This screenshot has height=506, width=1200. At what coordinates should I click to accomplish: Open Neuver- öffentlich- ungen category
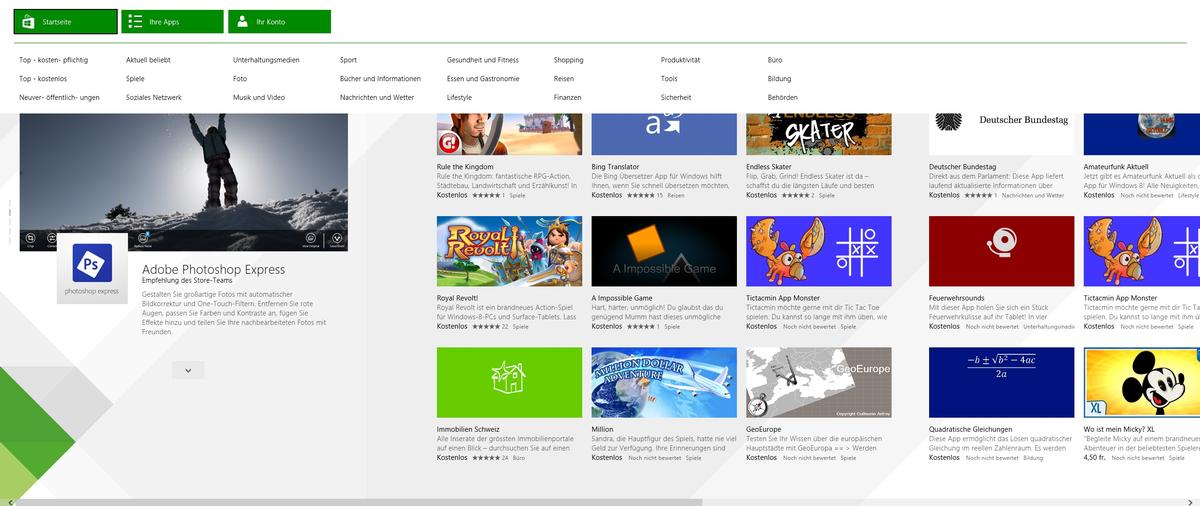coord(59,97)
